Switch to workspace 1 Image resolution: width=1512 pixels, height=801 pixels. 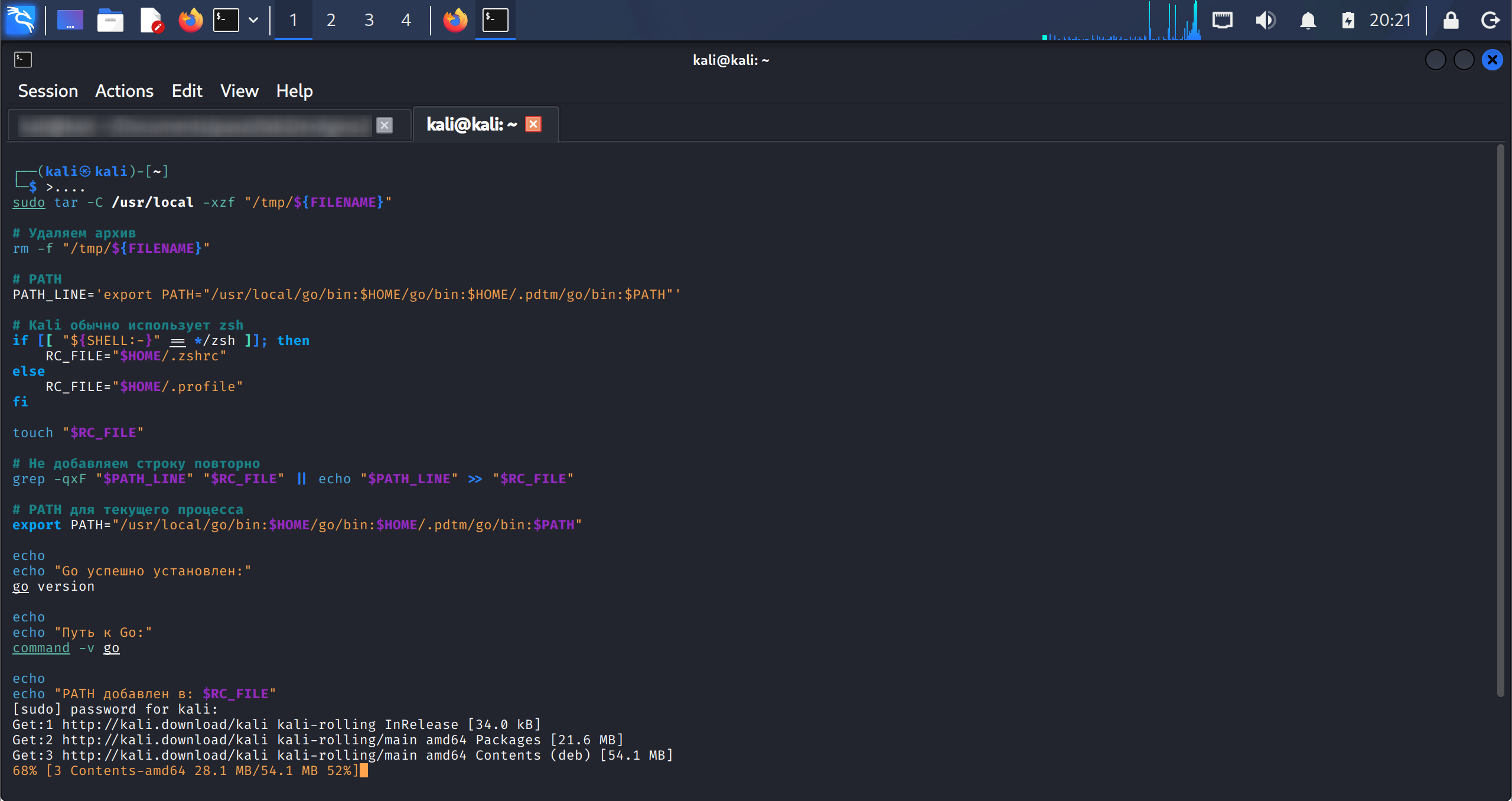(294, 20)
